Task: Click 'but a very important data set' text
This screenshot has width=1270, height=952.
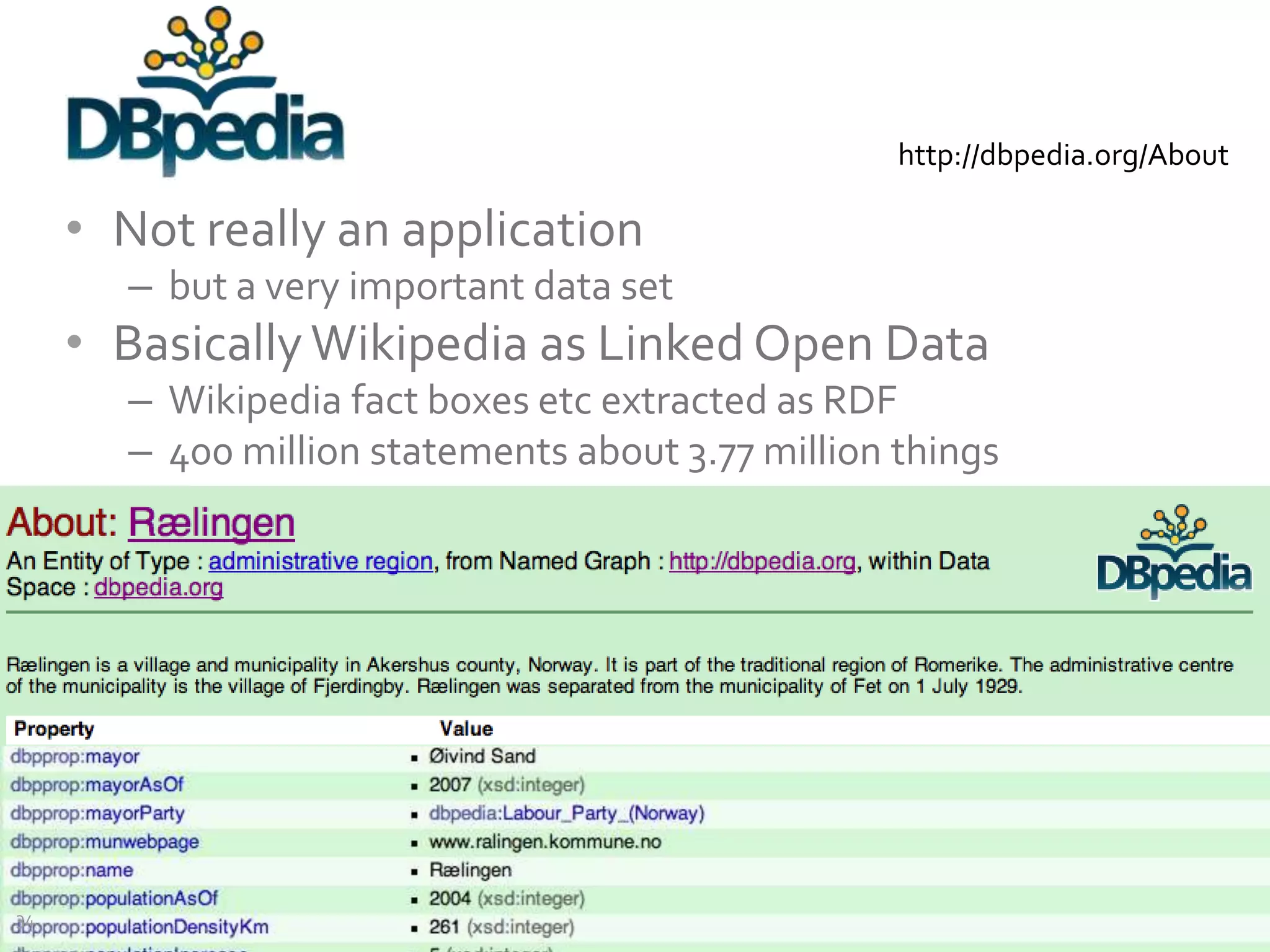Action: (420, 286)
